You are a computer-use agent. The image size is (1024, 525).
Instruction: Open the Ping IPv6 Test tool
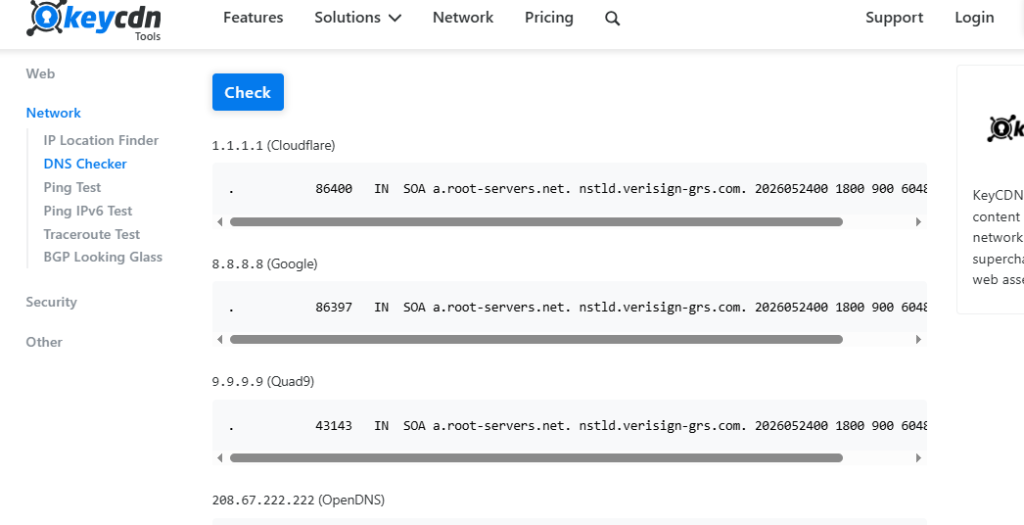88,211
